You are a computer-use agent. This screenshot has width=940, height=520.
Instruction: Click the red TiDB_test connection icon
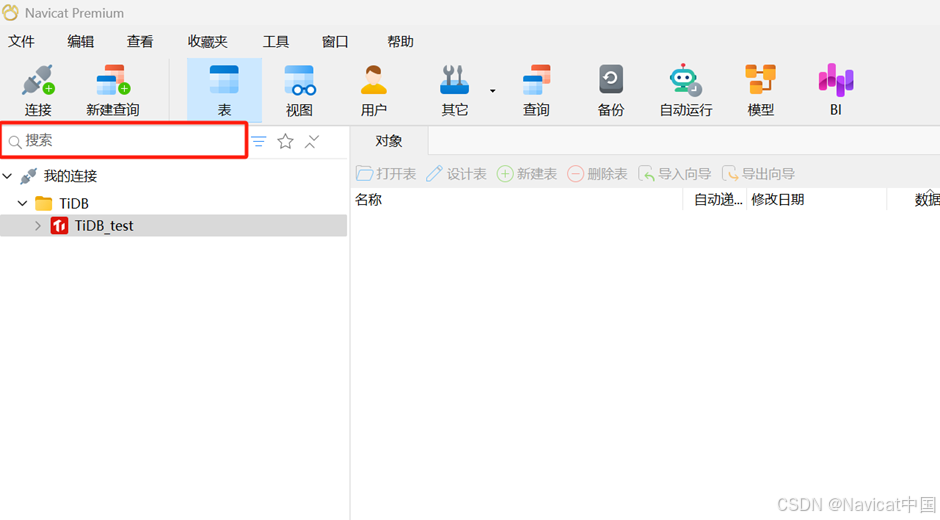[59, 226]
